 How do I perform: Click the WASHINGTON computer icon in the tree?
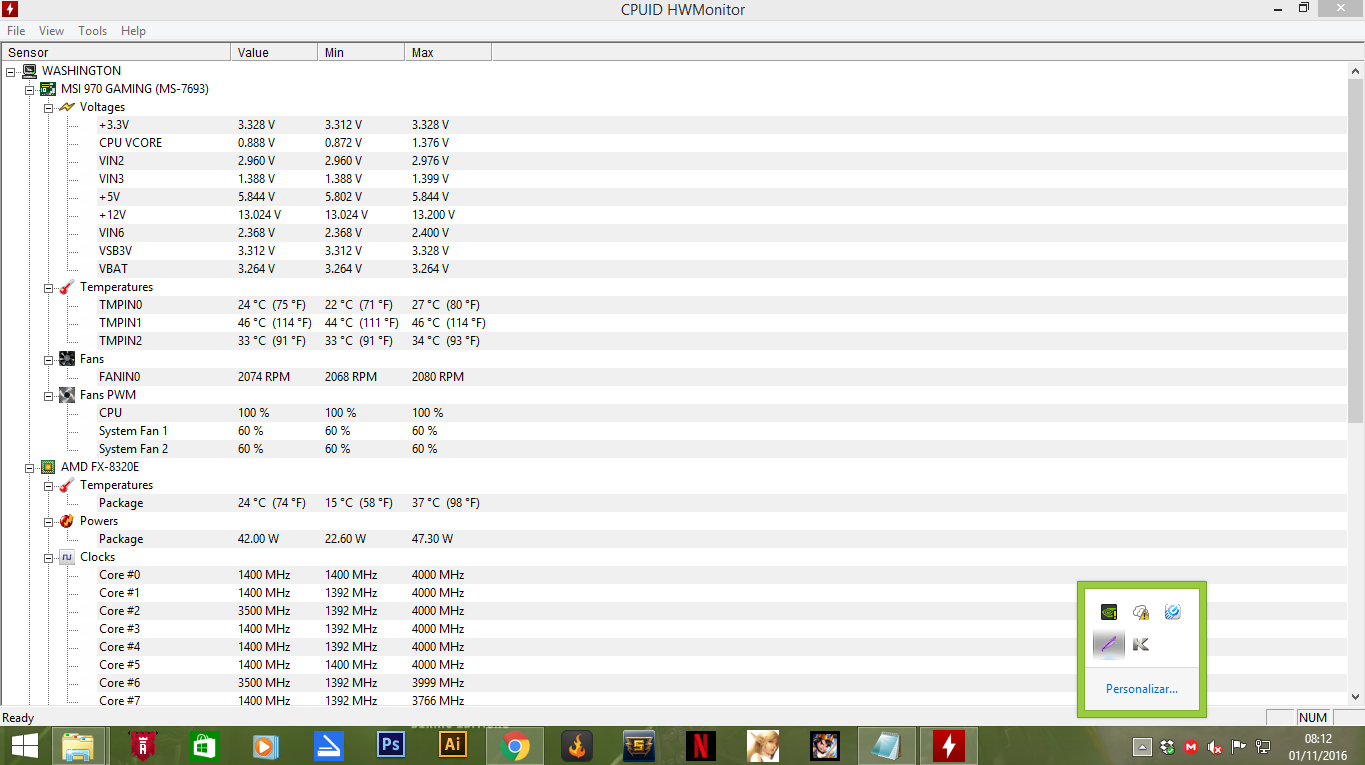[x=30, y=71]
